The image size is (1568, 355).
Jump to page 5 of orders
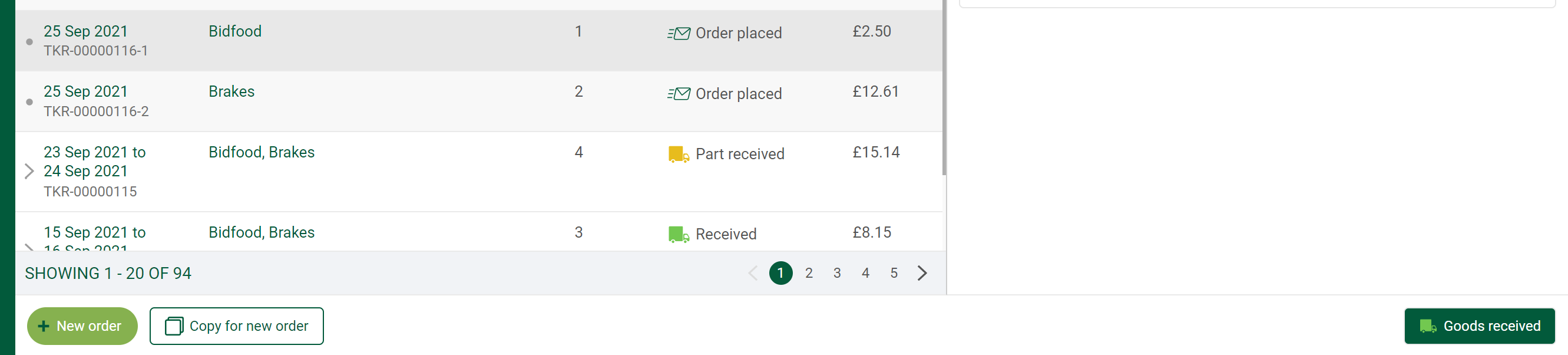pos(894,273)
